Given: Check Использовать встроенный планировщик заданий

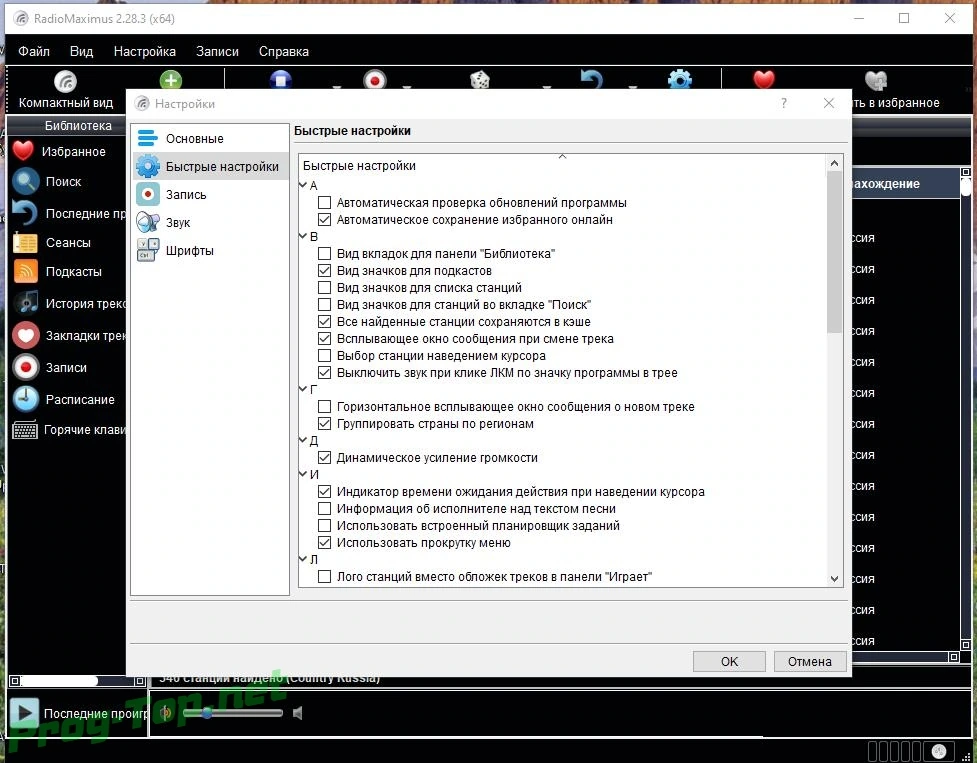Looking at the screenshot, I should coord(324,525).
